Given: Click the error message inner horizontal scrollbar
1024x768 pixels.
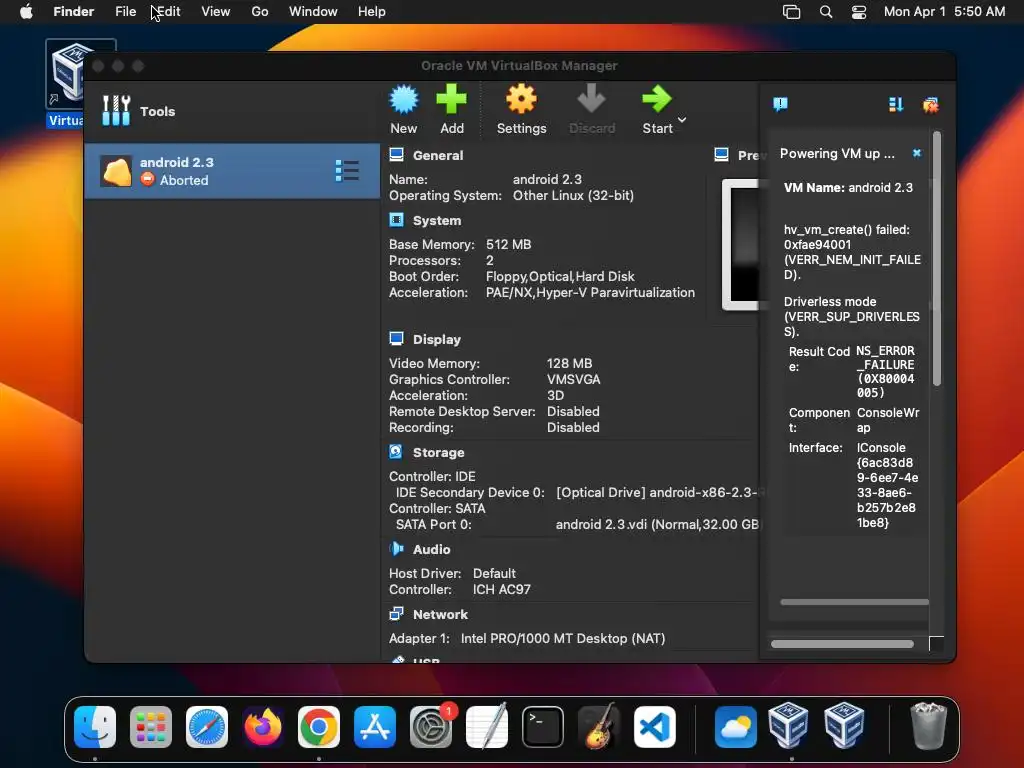Looking at the screenshot, I should [854, 602].
